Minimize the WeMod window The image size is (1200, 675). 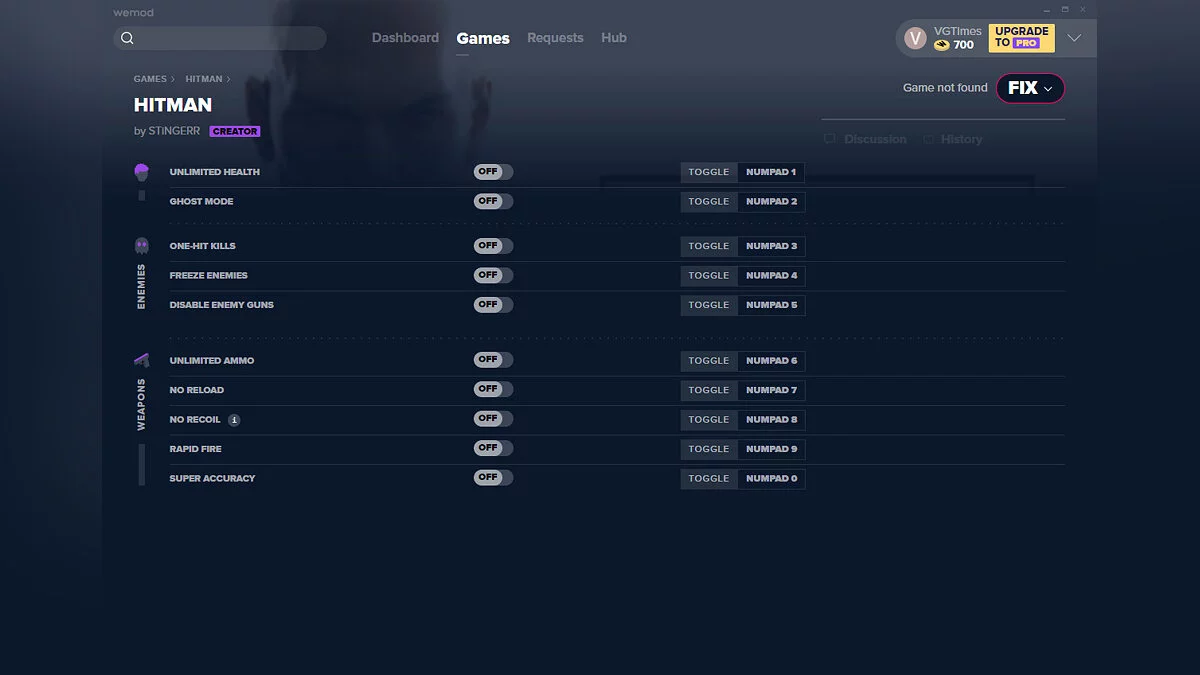[1047, 9]
